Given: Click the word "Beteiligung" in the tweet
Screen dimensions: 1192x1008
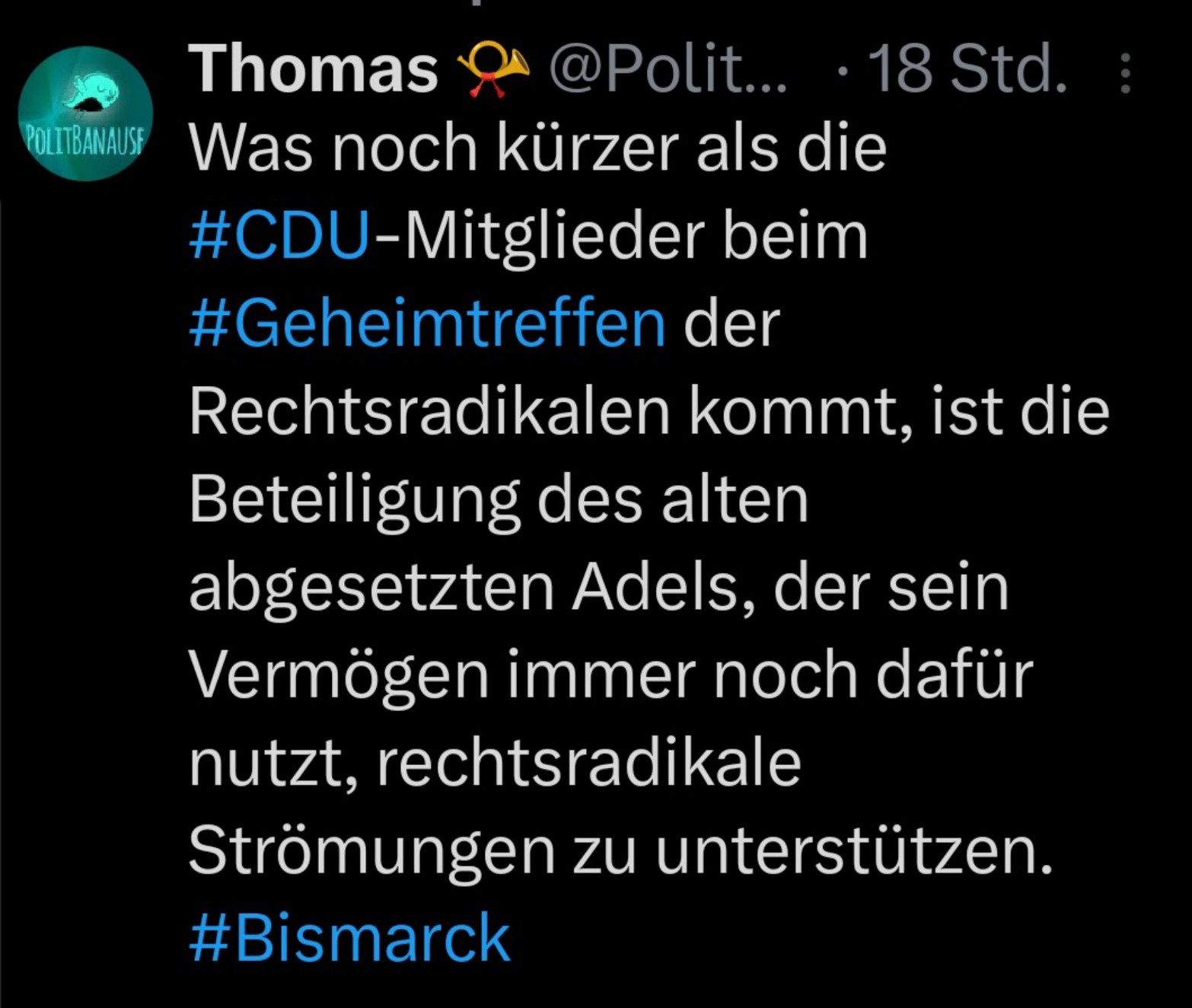Looking at the screenshot, I should 354,500.
